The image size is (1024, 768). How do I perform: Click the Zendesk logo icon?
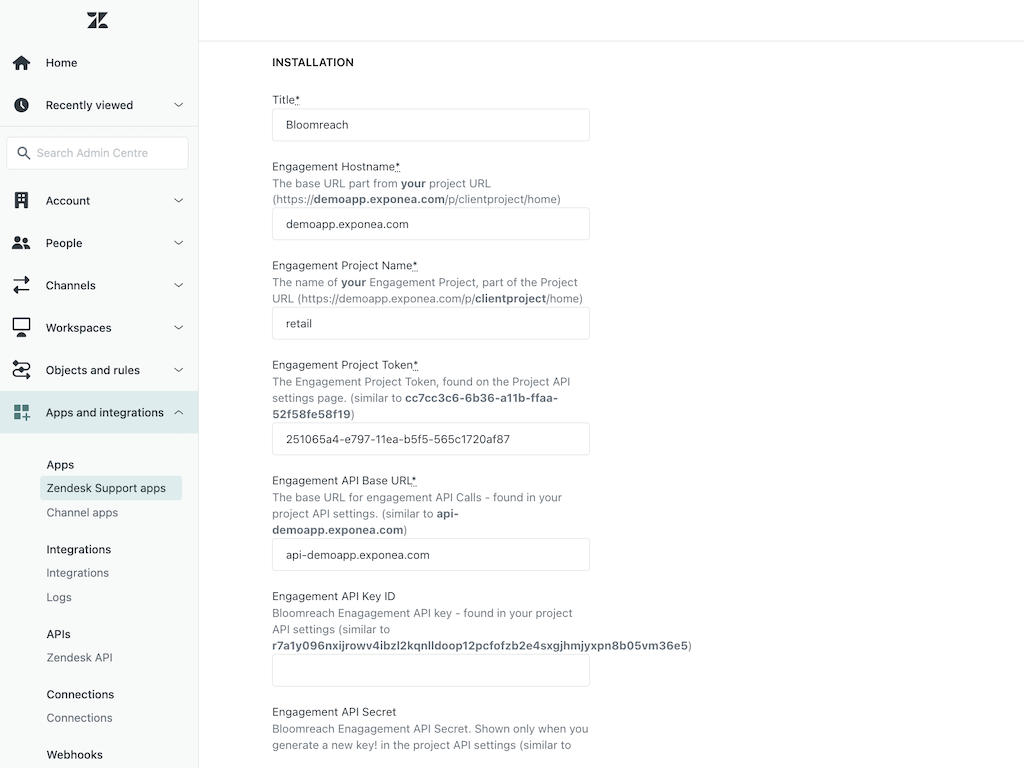[x=97, y=20]
